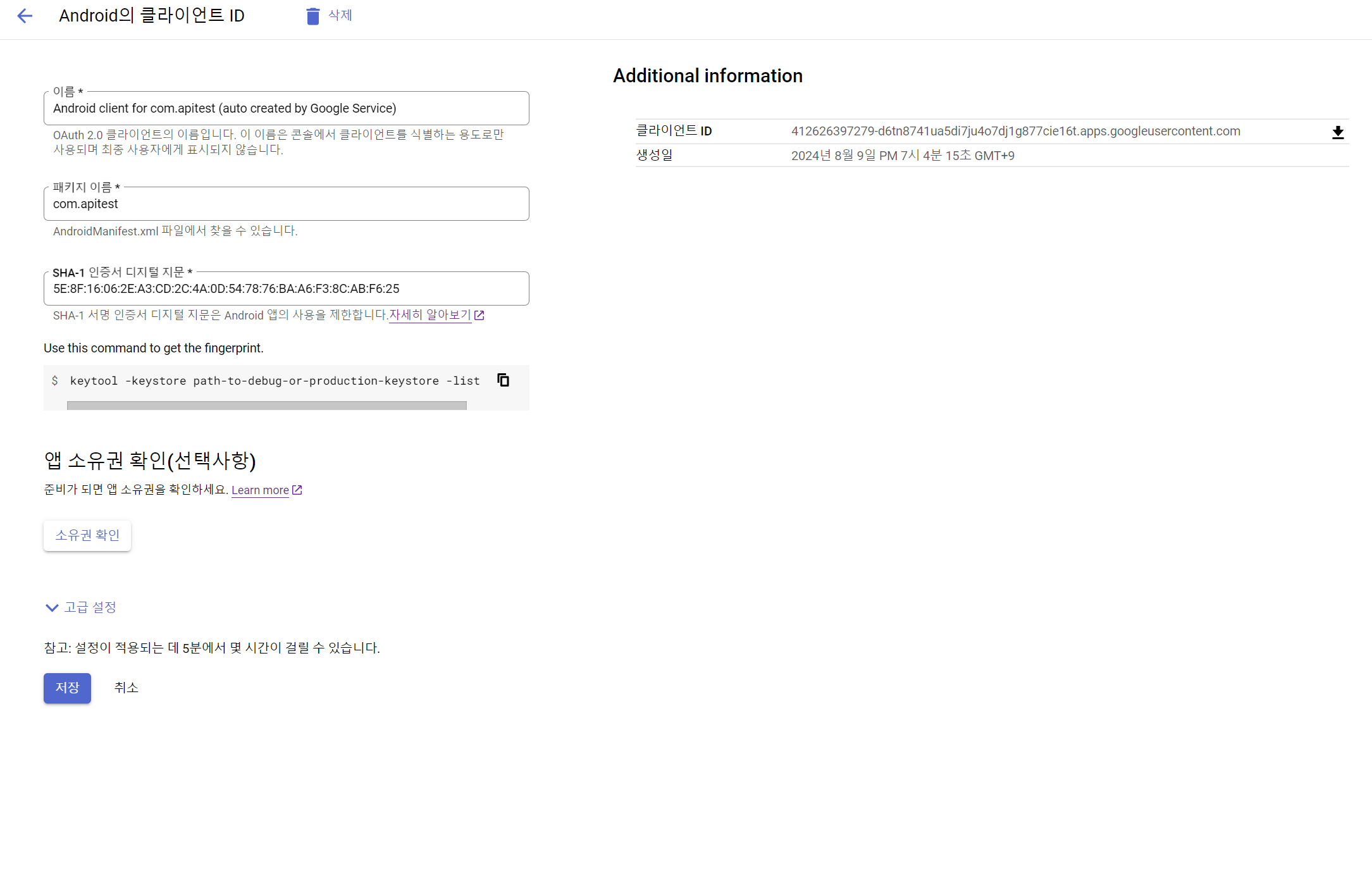Screen dimensions: 1372x880
Task: Click the 취소 cancel button
Action: coord(126,688)
